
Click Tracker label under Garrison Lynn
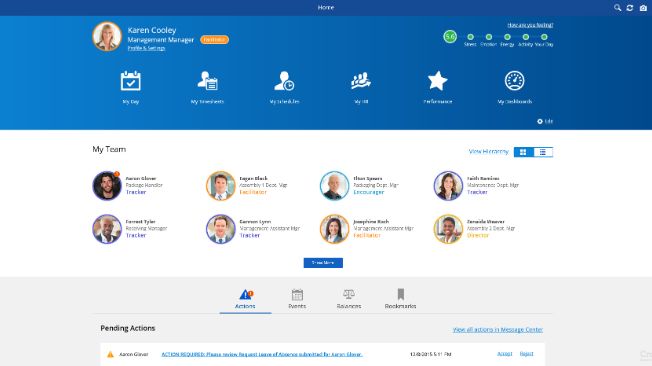coord(250,235)
